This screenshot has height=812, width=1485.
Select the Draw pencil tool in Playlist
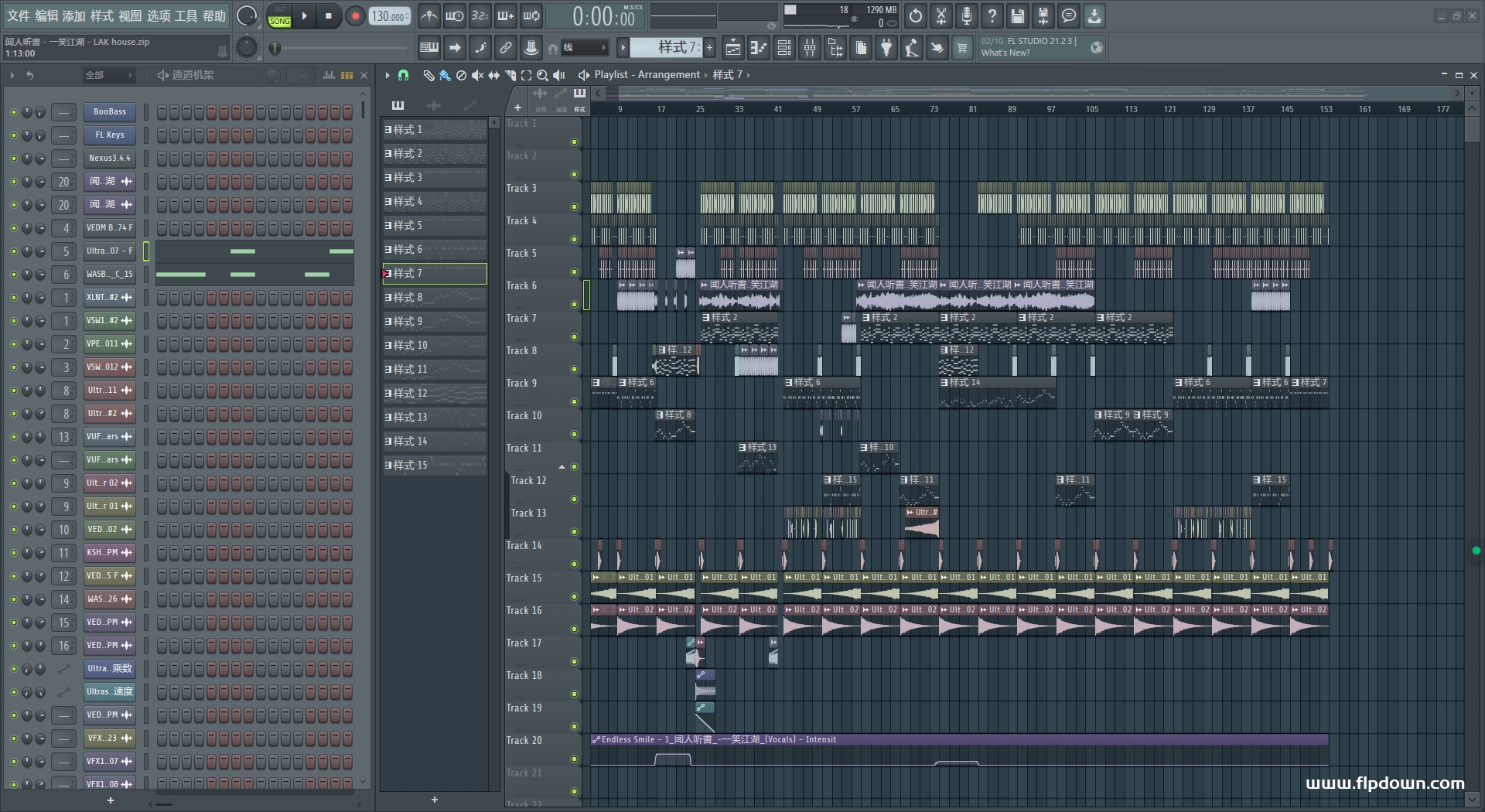pos(428,75)
